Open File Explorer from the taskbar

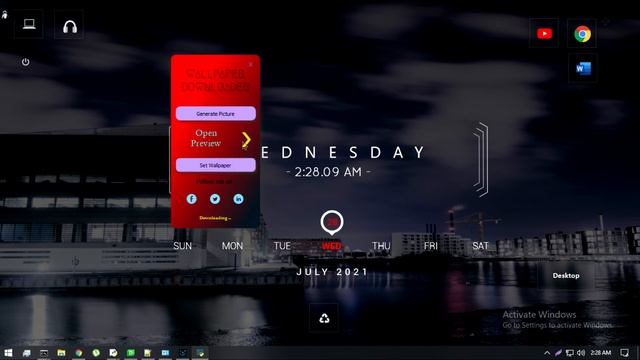pos(61,353)
